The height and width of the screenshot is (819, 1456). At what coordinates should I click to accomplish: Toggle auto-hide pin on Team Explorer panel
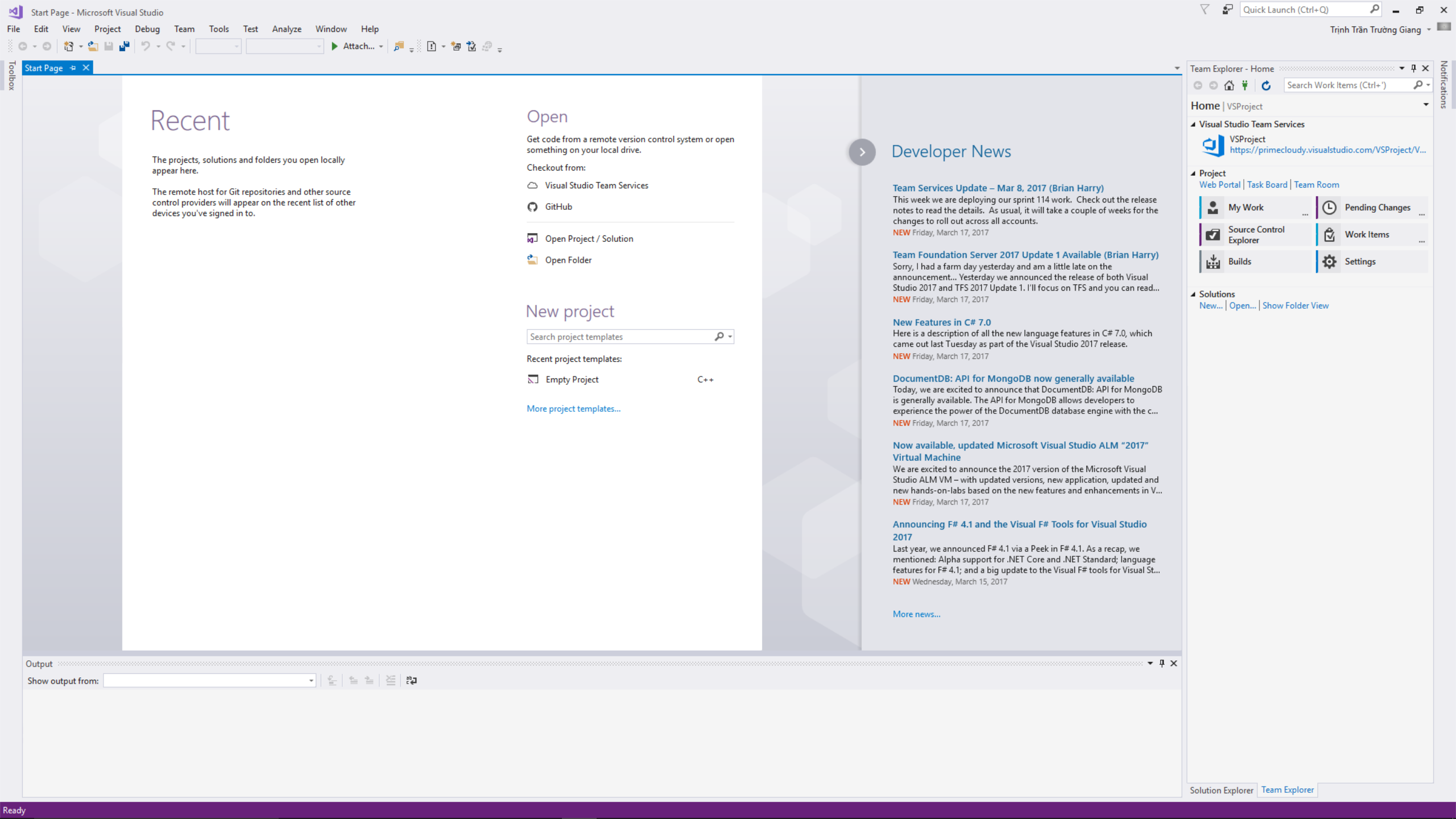click(1413, 68)
